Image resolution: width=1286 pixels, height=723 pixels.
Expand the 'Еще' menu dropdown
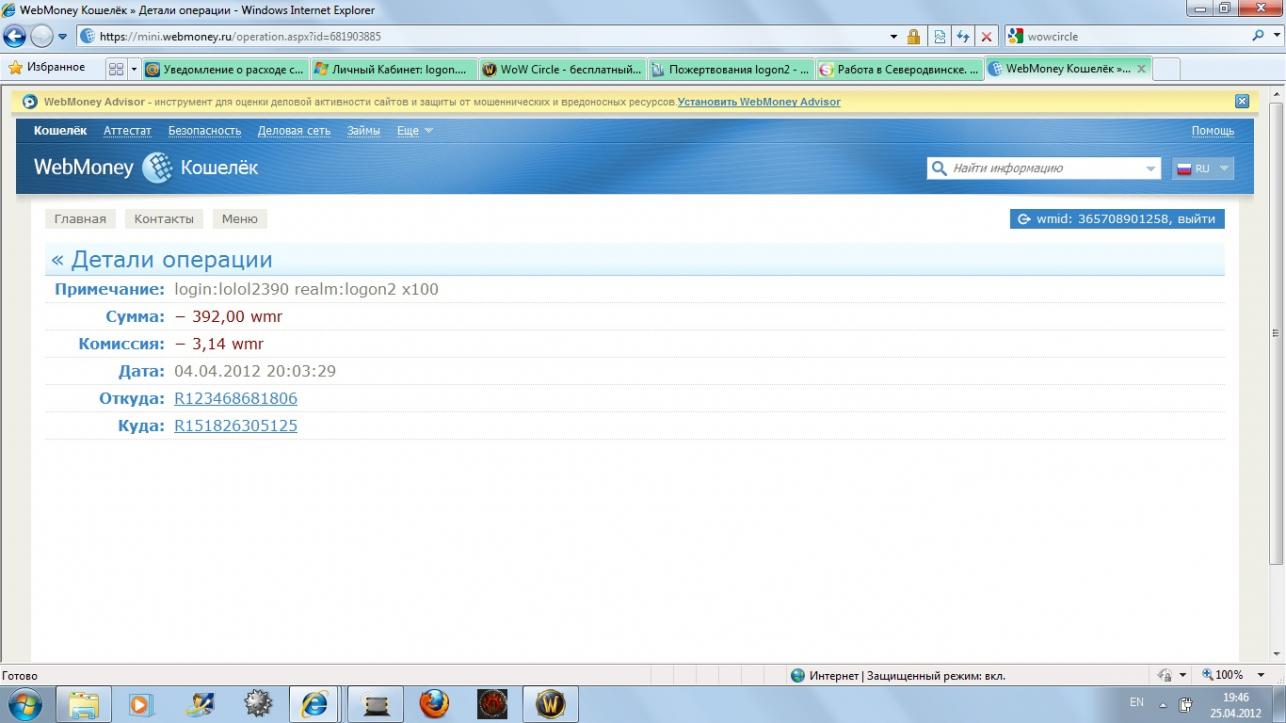tap(415, 131)
